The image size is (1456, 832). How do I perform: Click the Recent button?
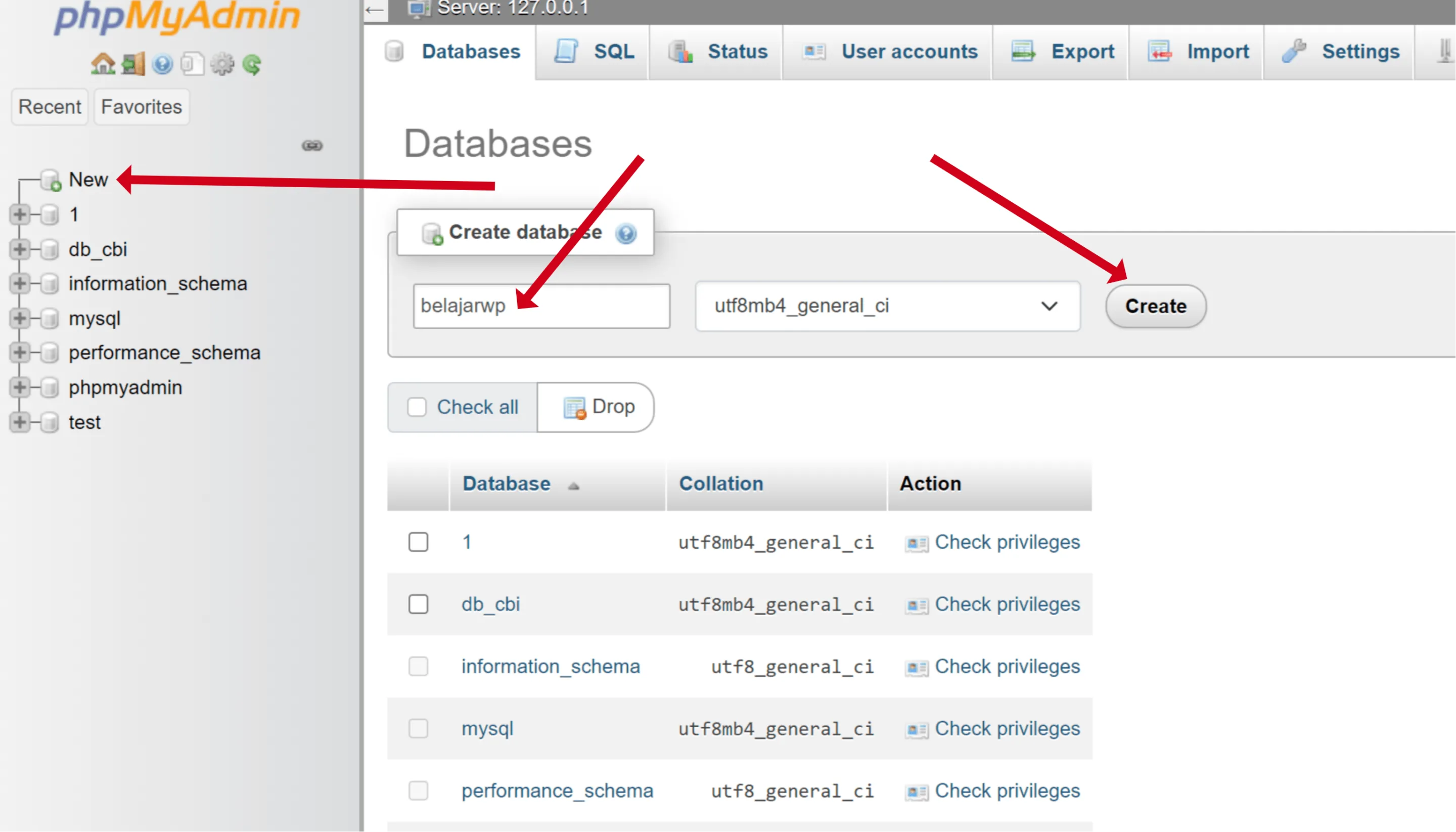click(x=50, y=107)
